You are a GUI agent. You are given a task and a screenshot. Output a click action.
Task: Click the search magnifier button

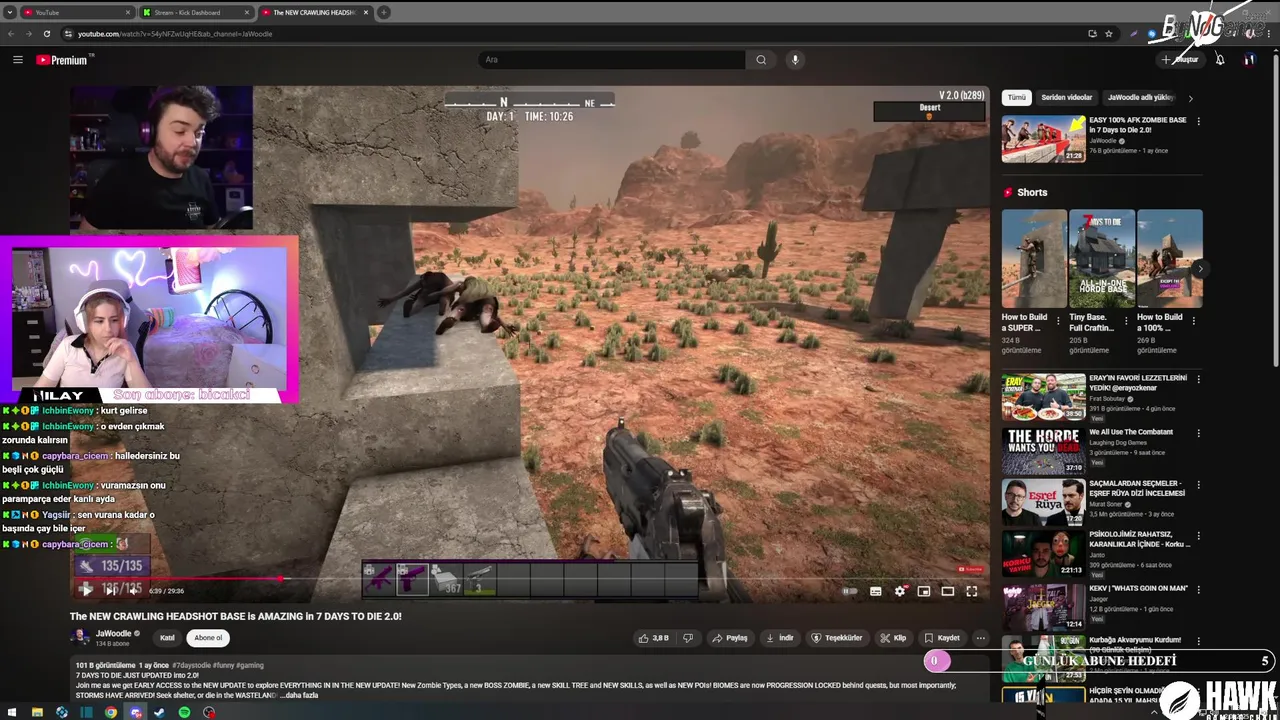(761, 60)
